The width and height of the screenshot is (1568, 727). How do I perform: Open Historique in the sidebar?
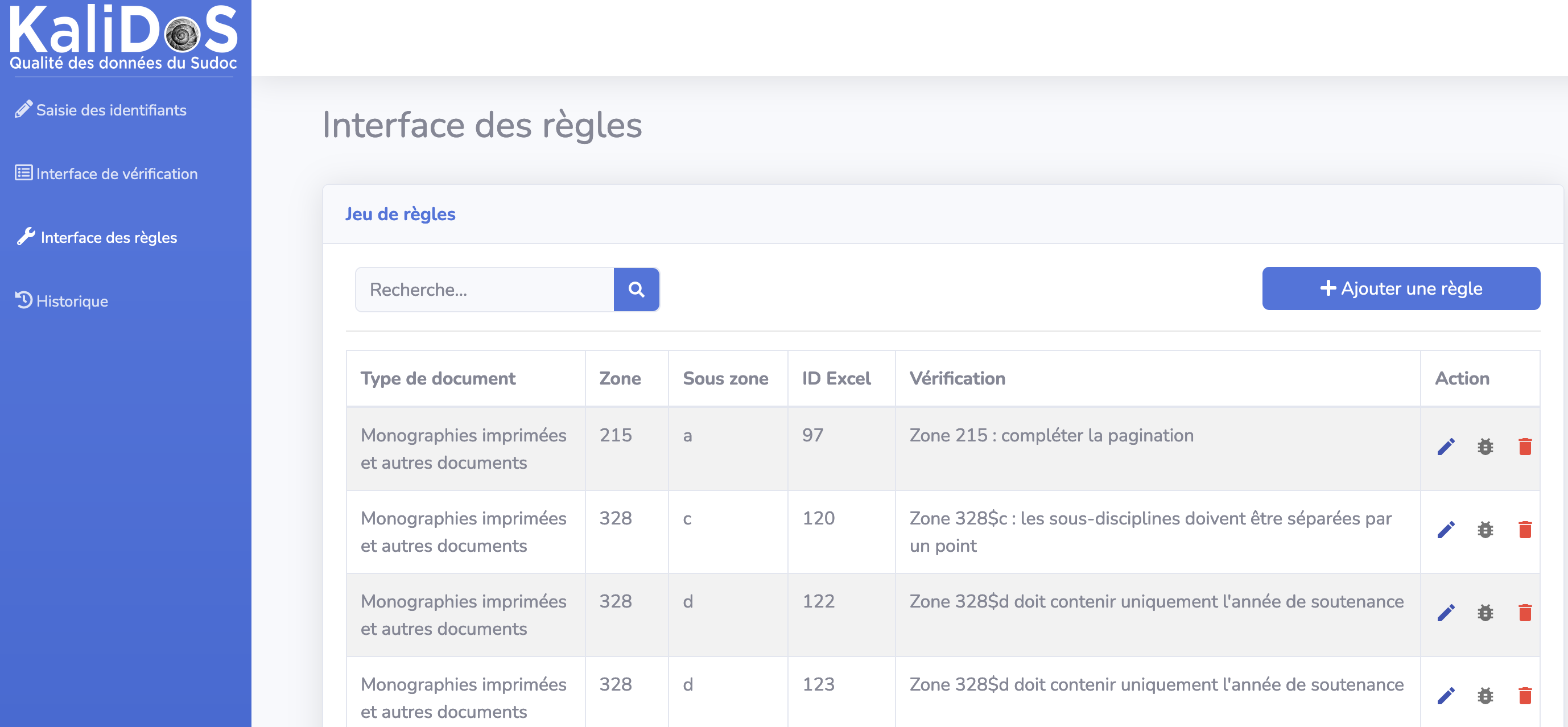pos(72,301)
